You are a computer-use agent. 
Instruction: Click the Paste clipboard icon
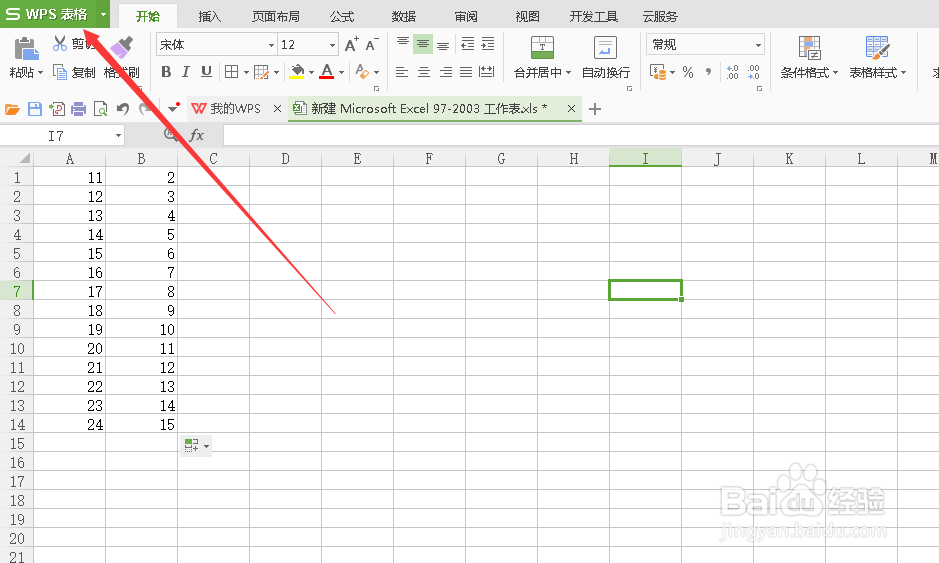(26, 49)
